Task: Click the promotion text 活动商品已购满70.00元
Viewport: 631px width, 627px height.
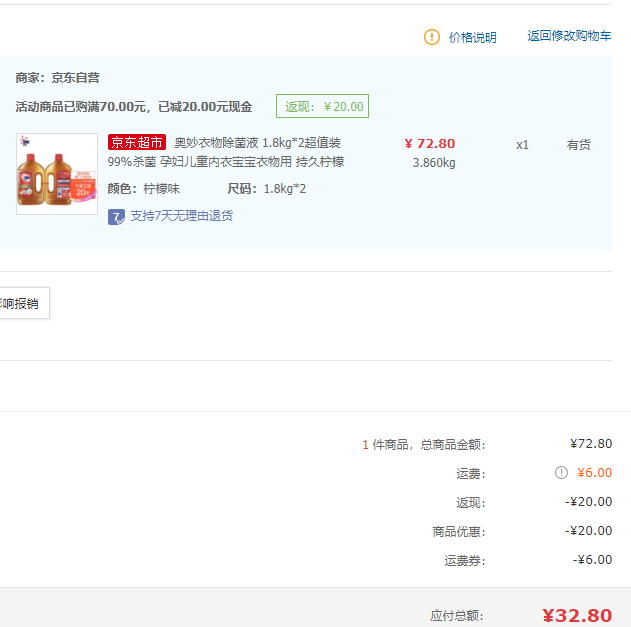Action: tap(80, 107)
